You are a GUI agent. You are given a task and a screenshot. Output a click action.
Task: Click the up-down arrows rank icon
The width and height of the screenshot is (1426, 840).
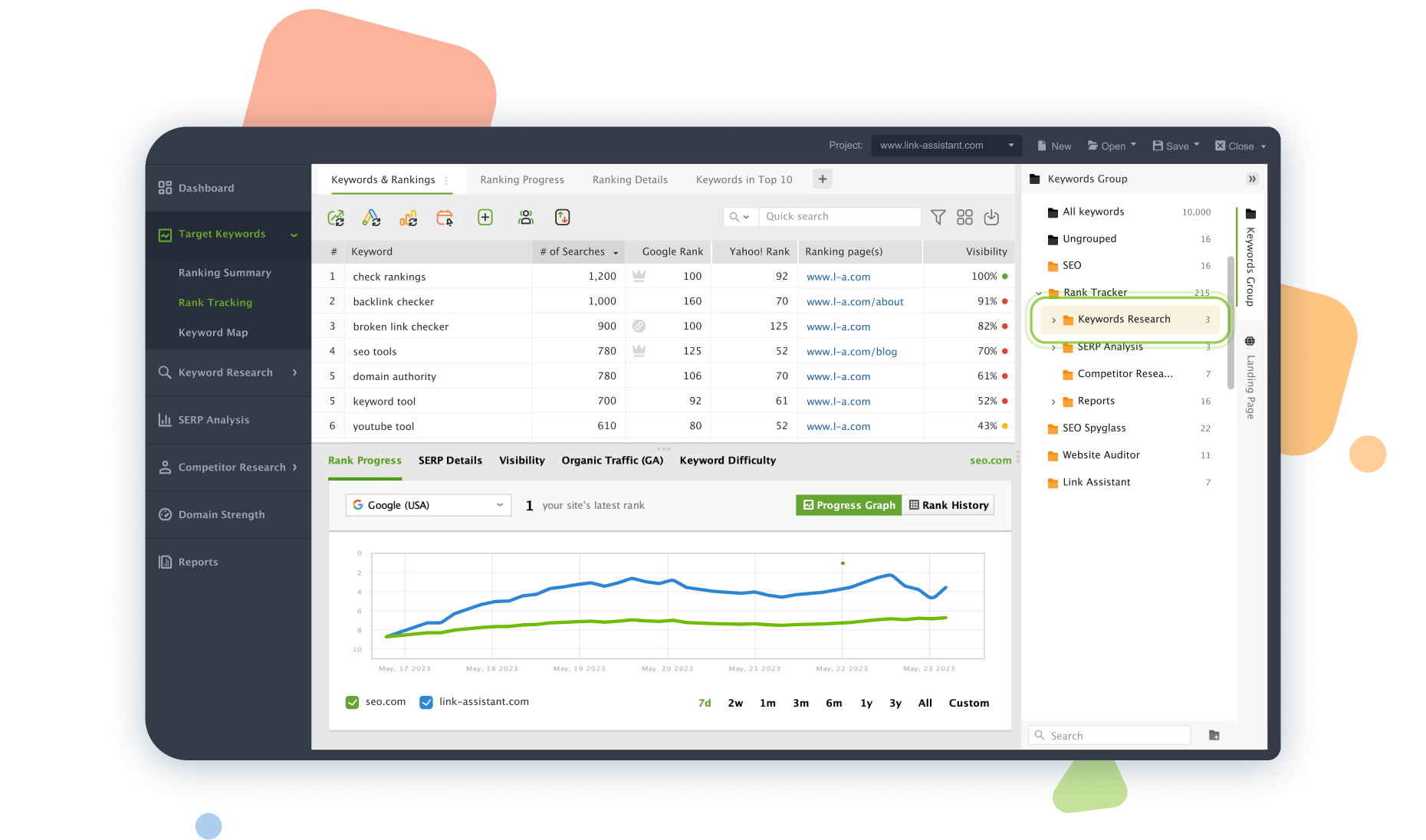tap(563, 218)
